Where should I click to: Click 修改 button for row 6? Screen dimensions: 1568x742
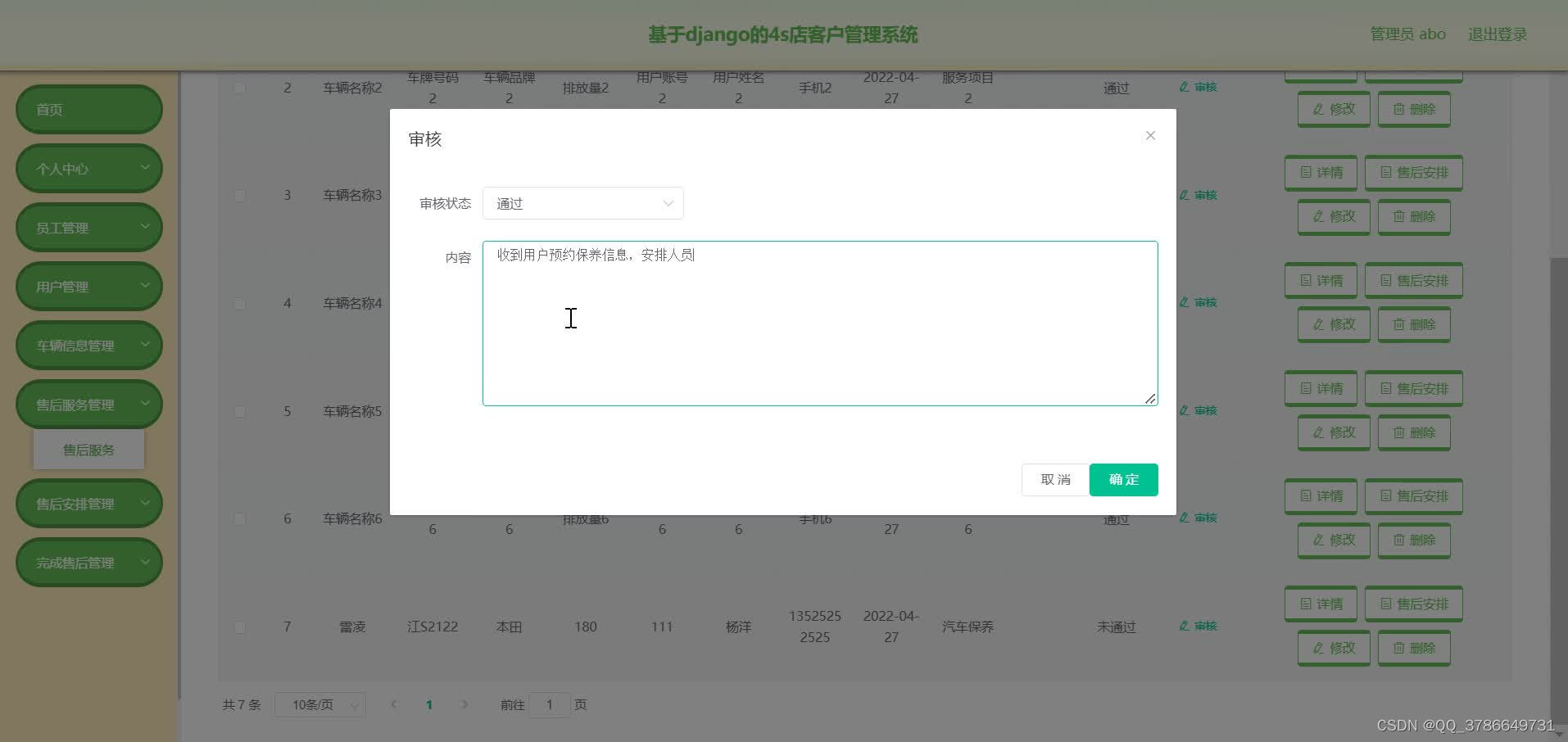pos(1334,541)
